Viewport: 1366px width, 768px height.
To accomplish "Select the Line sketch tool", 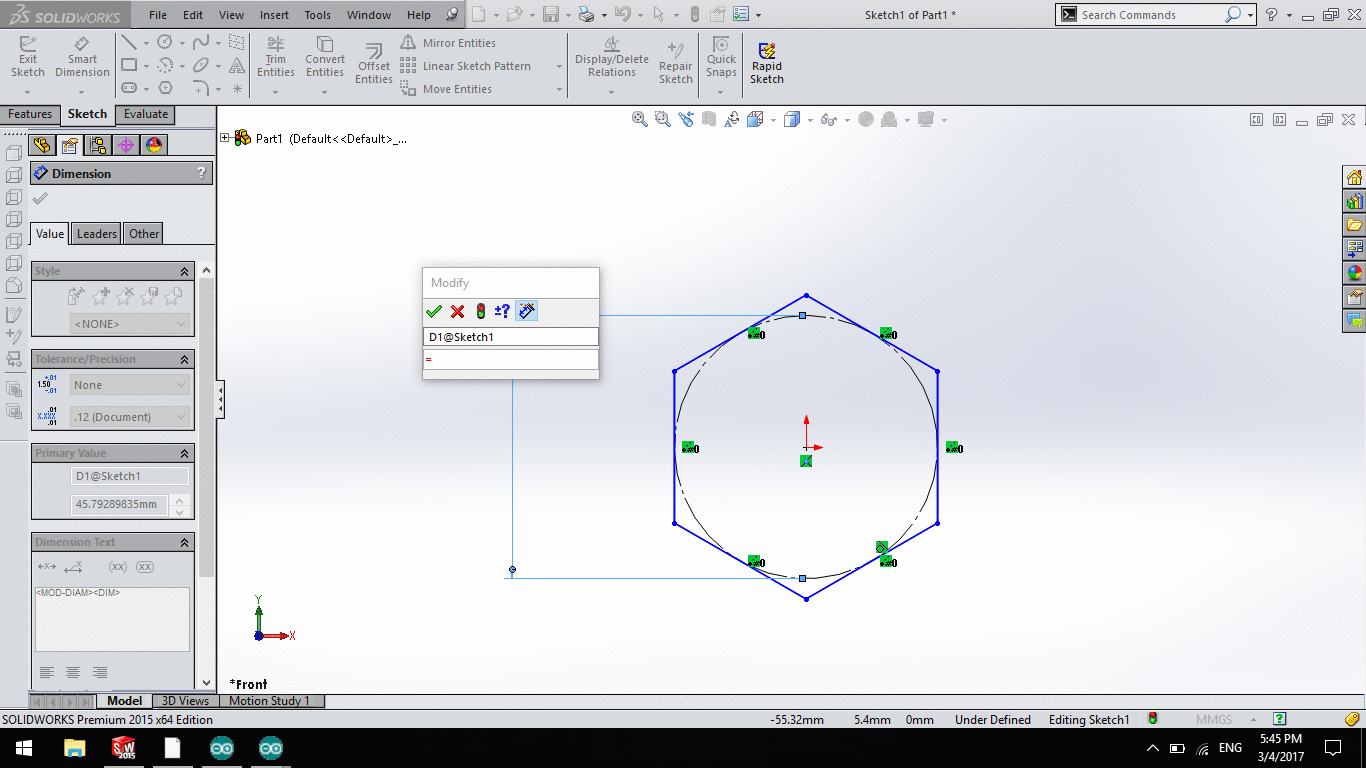I will click(128, 43).
